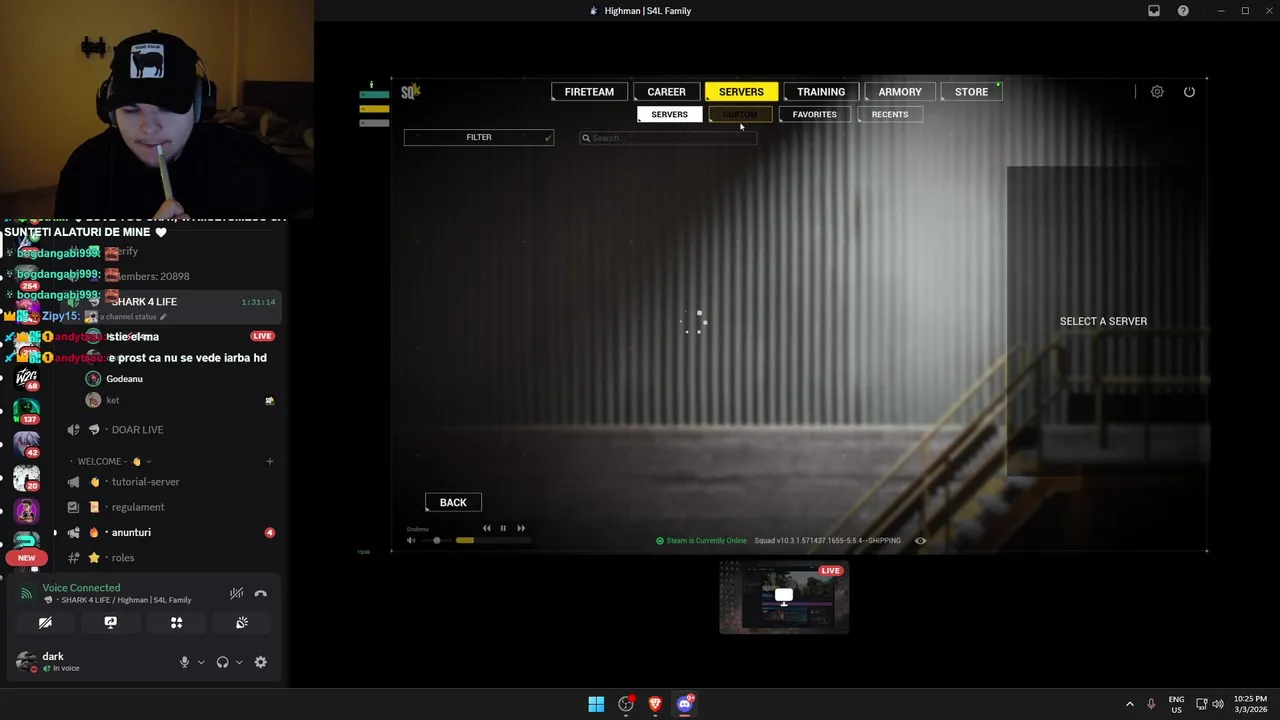Open Discord soundboard icon
The width and height of the screenshot is (1280, 720).
tap(242, 622)
